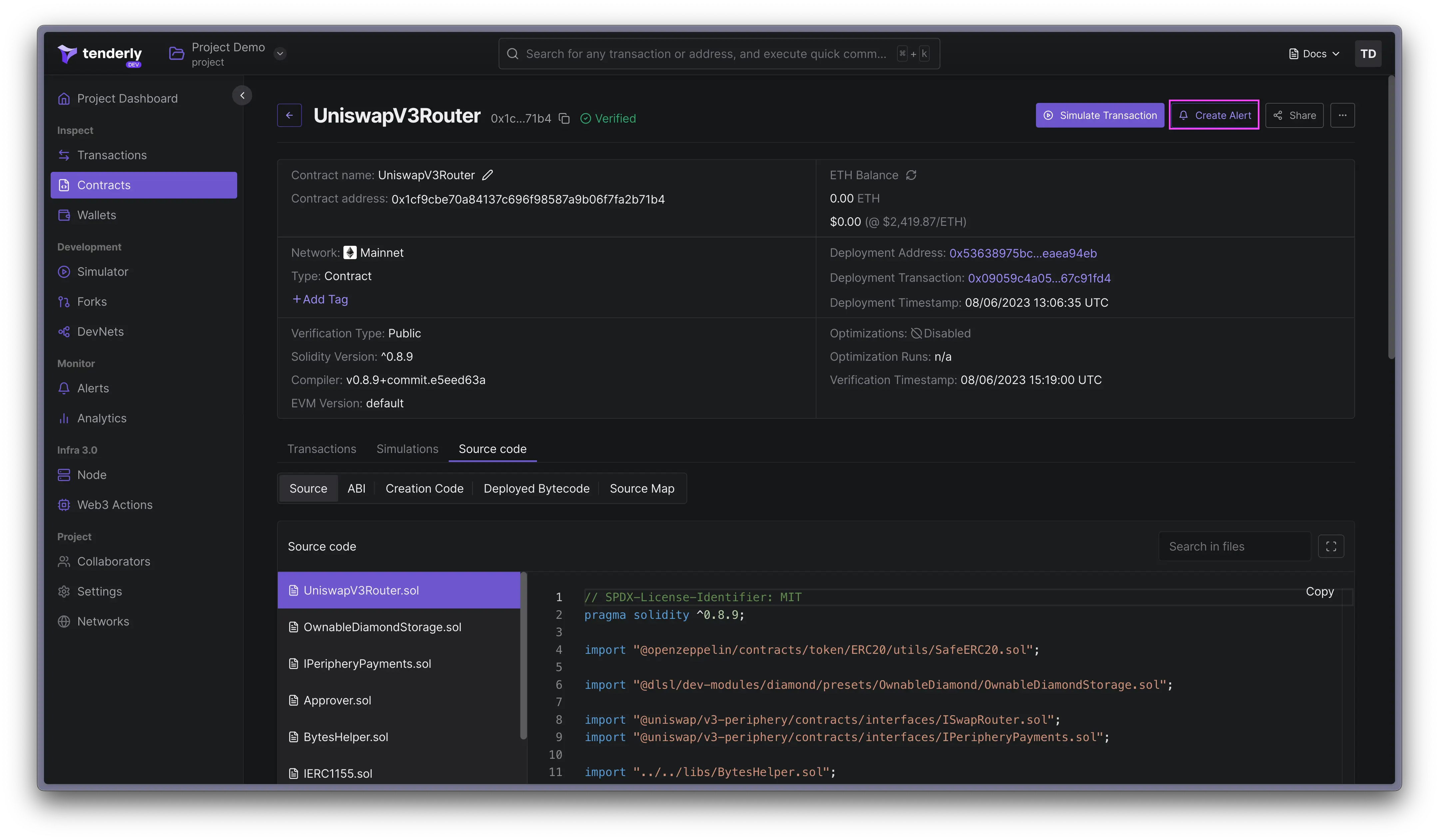Open the Analytics page

tap(144, 418)
